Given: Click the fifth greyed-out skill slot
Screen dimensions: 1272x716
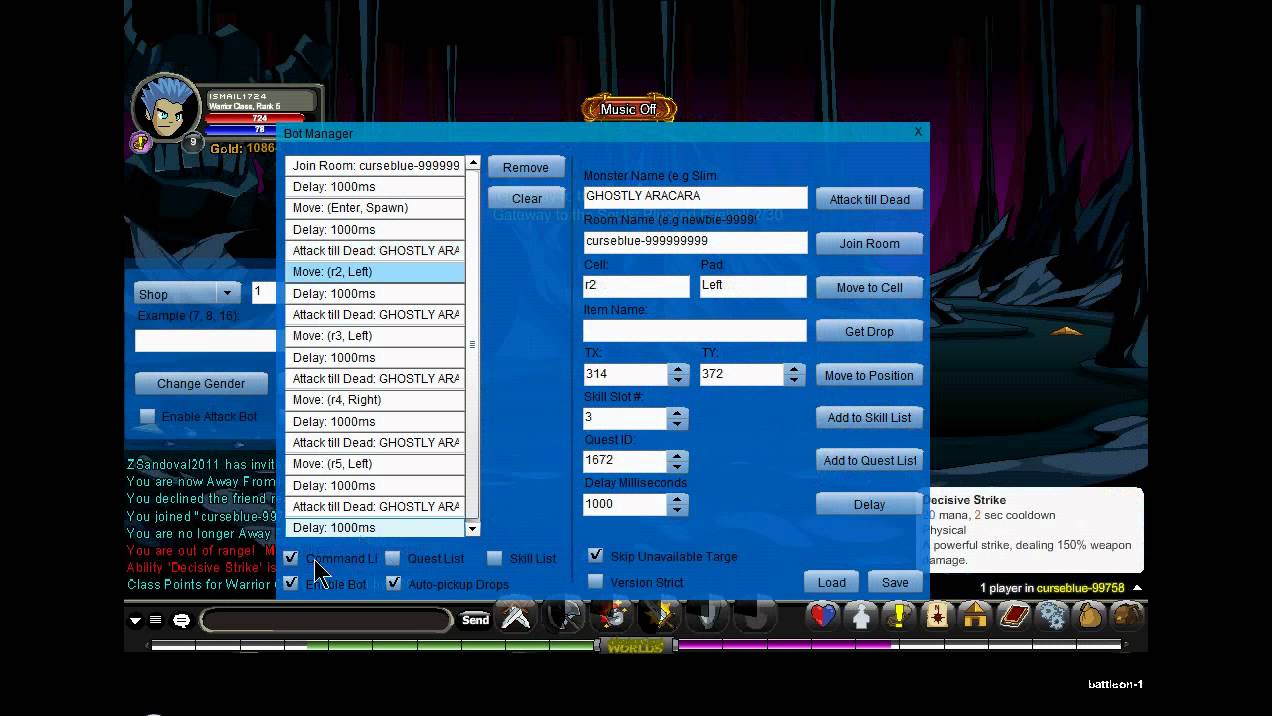Looking at the screenshot, I should coord(708,618).
